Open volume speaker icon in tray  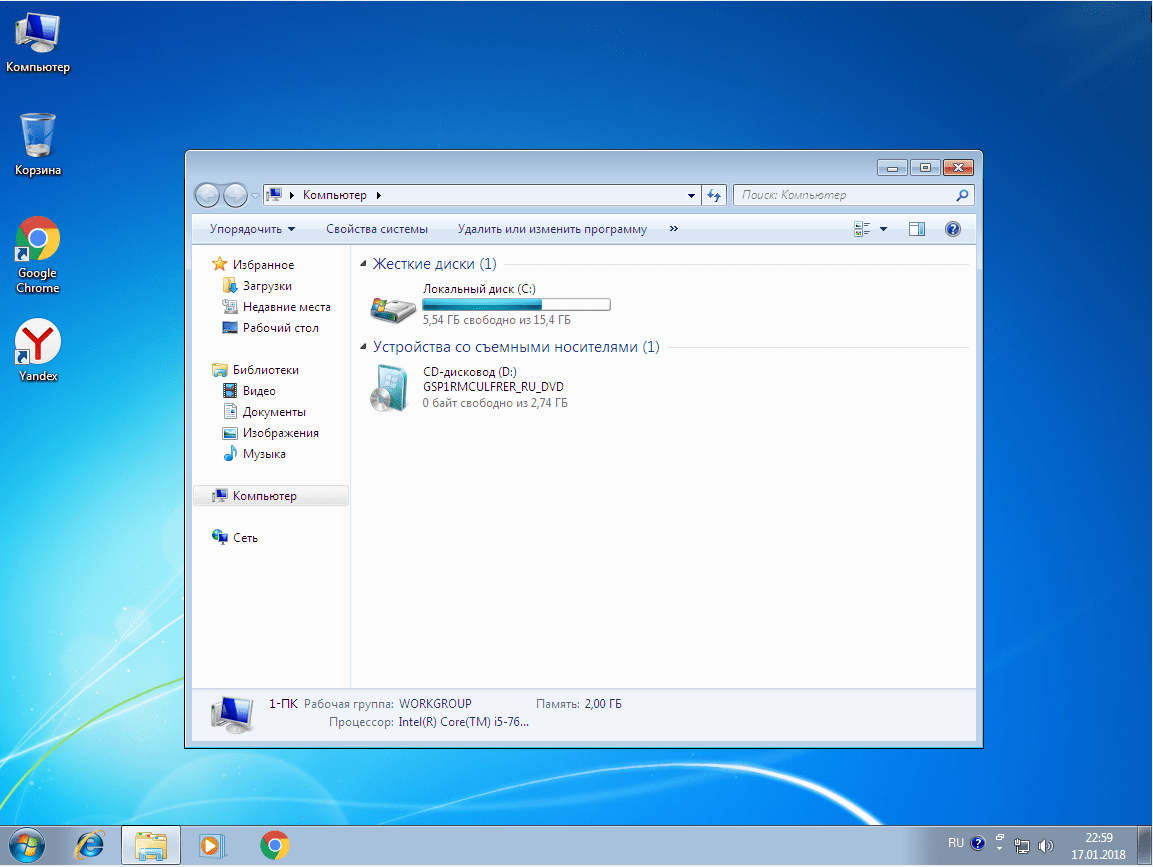point(1046,846)
